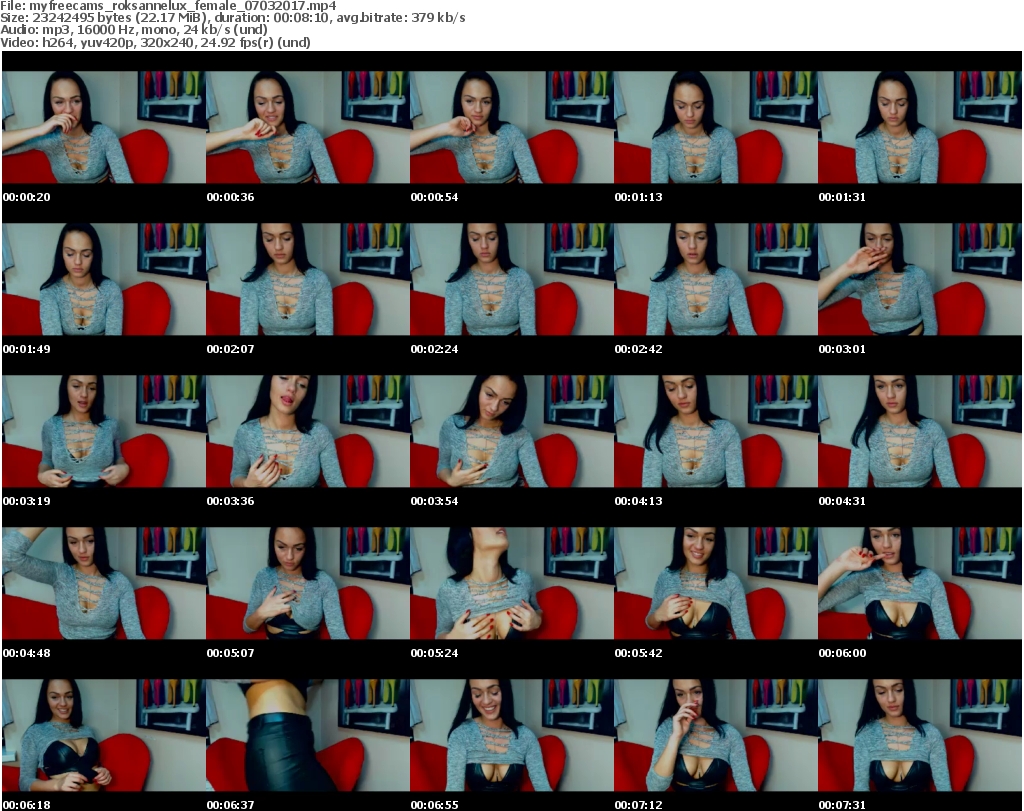Image resolution: width=1024 pixels, height=811 pixels.
Task: Click the thumbnail above timestamp 00:04:48
Action: [104, 583]
